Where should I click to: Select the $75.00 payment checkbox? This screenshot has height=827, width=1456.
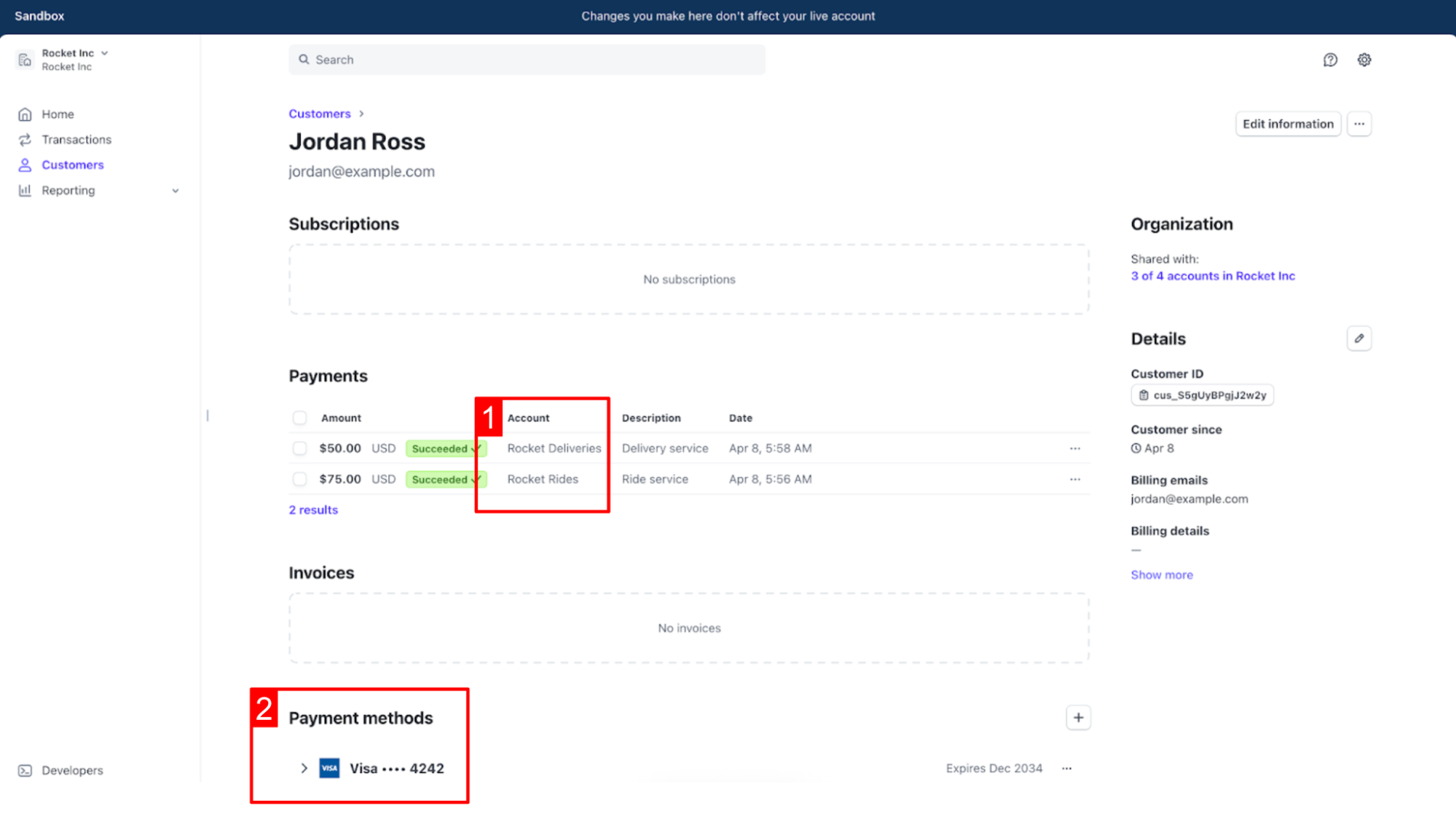tap(299, 479)
